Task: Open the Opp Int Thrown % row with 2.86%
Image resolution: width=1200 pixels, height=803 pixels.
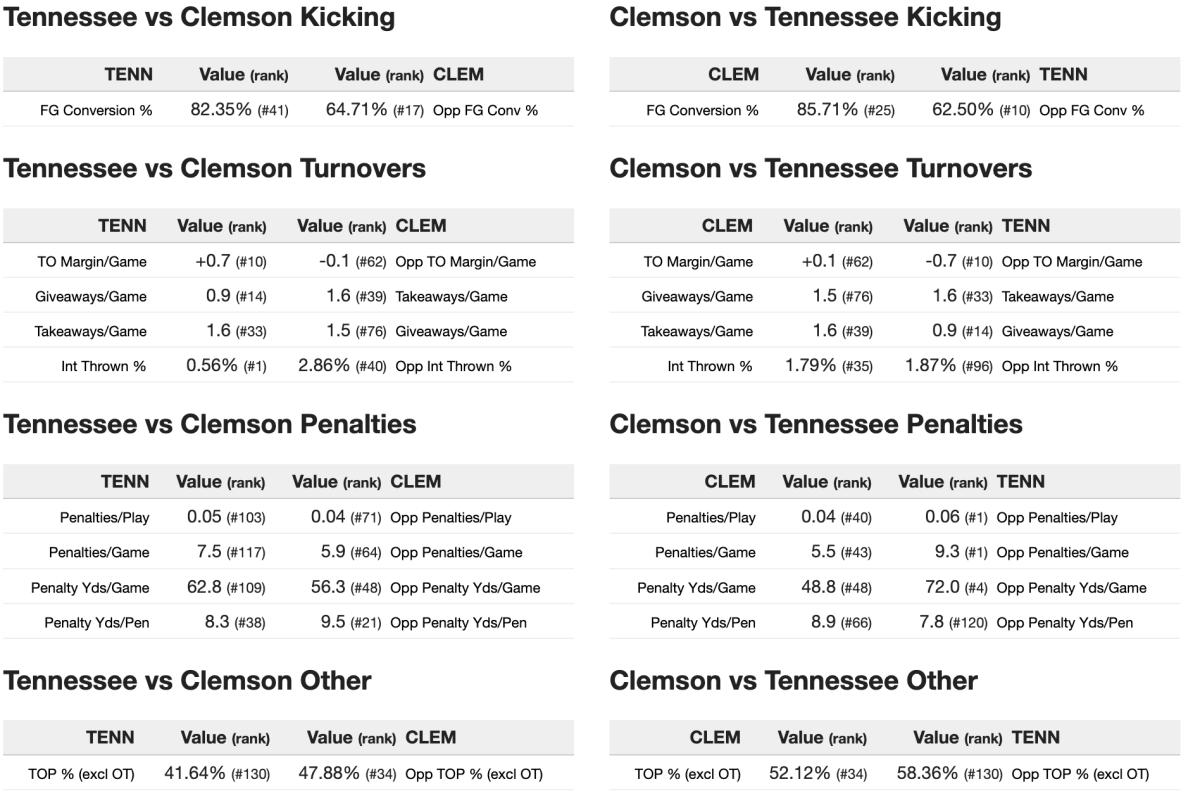Action: pyautogui.click(x=453, y=366)
